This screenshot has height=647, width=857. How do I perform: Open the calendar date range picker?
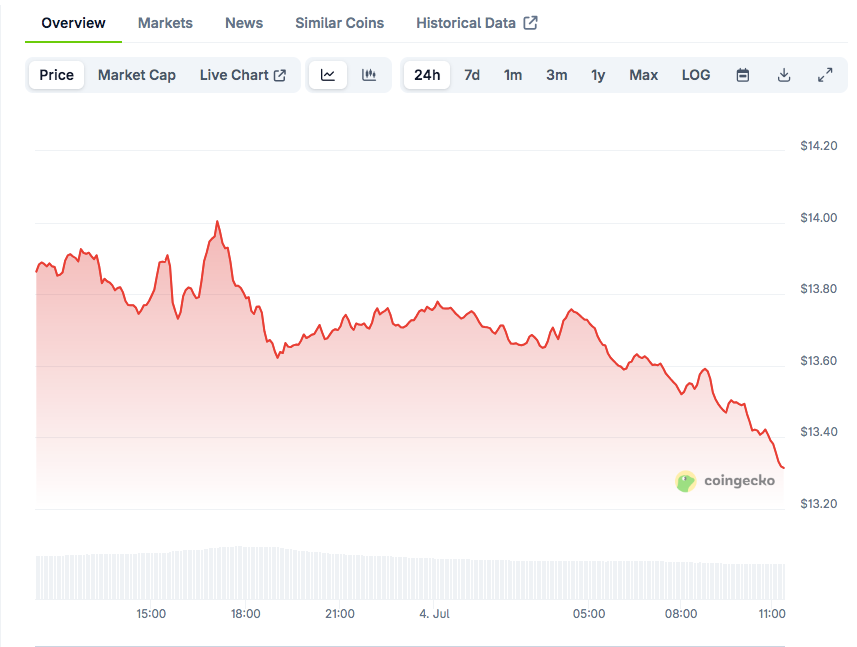[x=743, y=75]
